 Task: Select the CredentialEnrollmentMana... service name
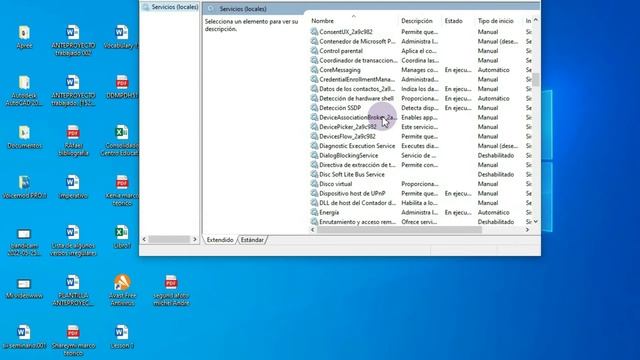[x=357, y=79]
